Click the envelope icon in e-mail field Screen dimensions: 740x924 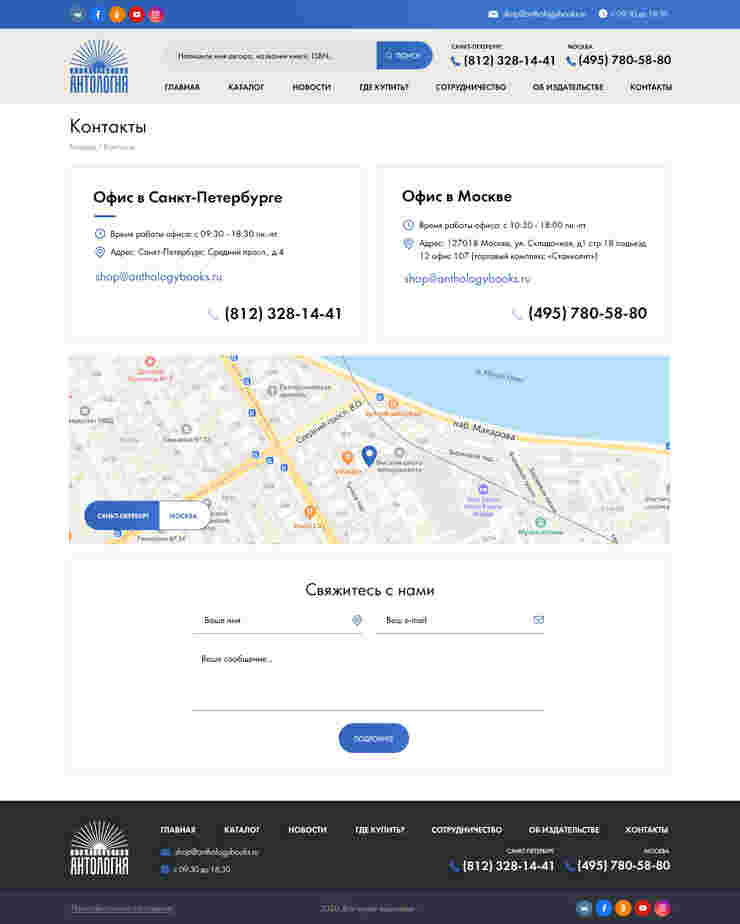coord(539,620)
